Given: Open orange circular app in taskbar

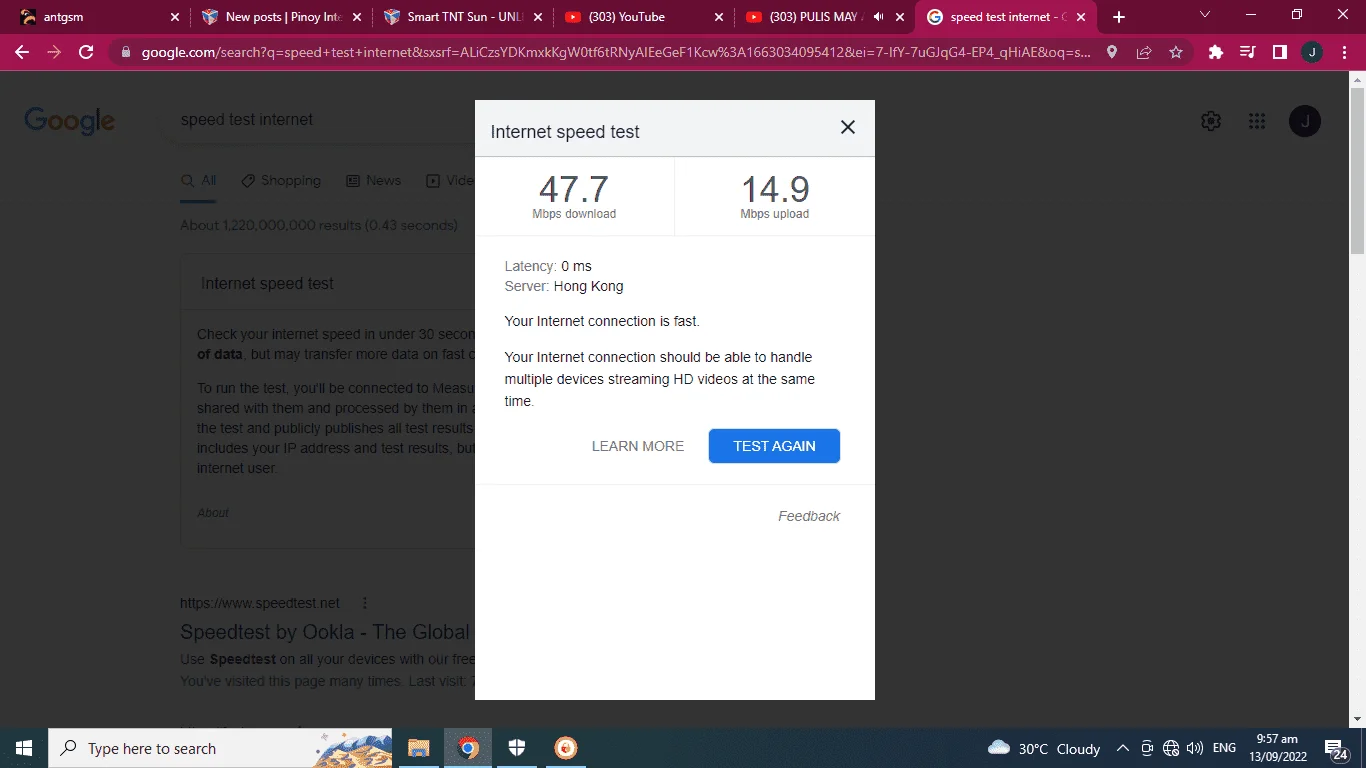Looking at the screenshot, I should click(x=565, y=748).
